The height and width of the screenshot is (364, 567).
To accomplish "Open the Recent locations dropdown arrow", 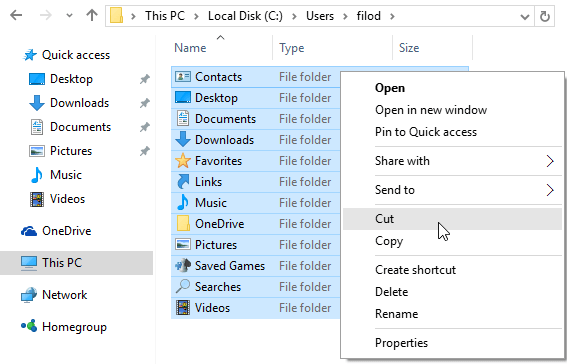I will [x=69, y=16].
